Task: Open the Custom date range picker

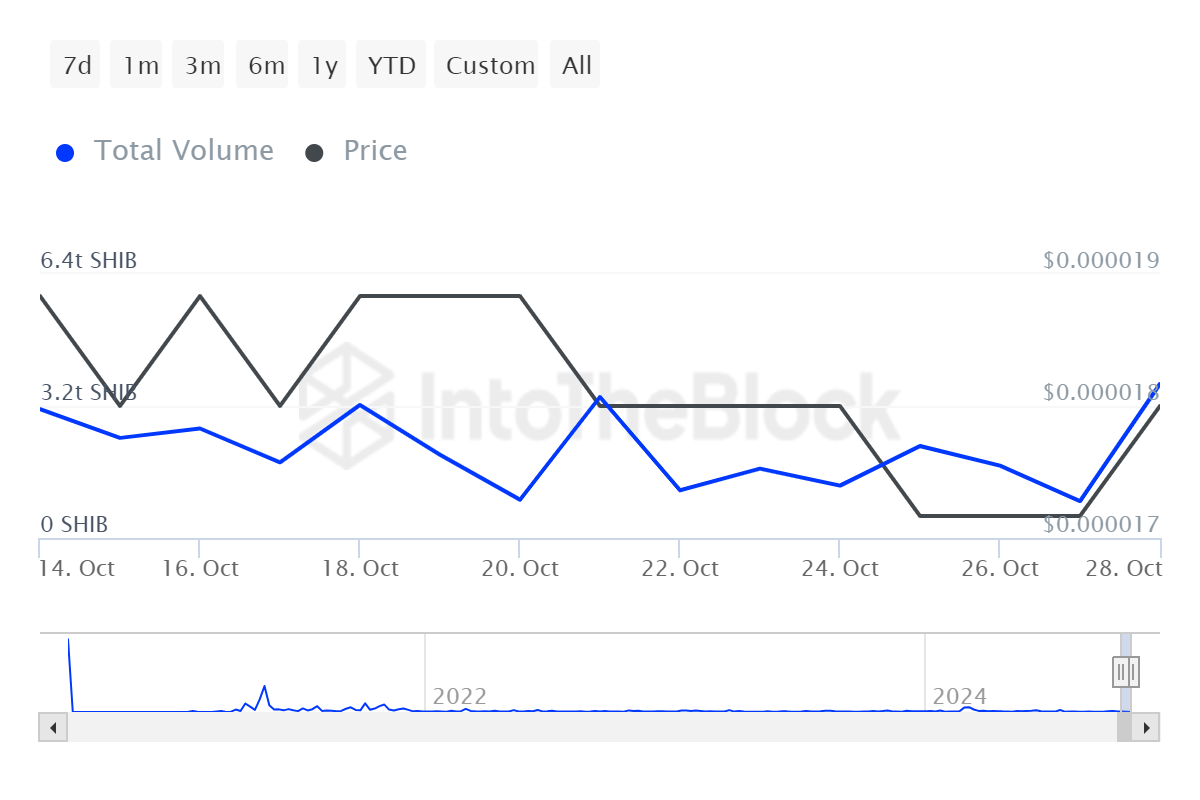Action: click(490, 66)
